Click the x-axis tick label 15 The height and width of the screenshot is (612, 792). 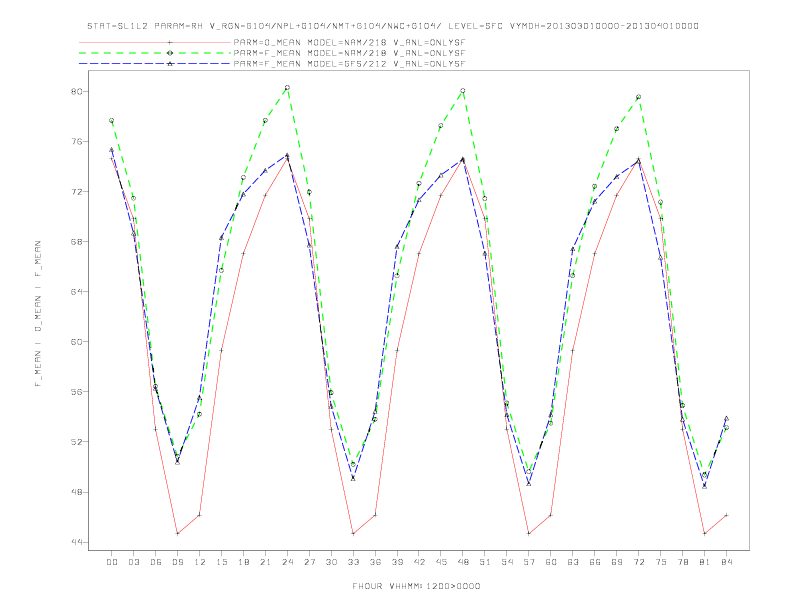(x=221, y=562)
